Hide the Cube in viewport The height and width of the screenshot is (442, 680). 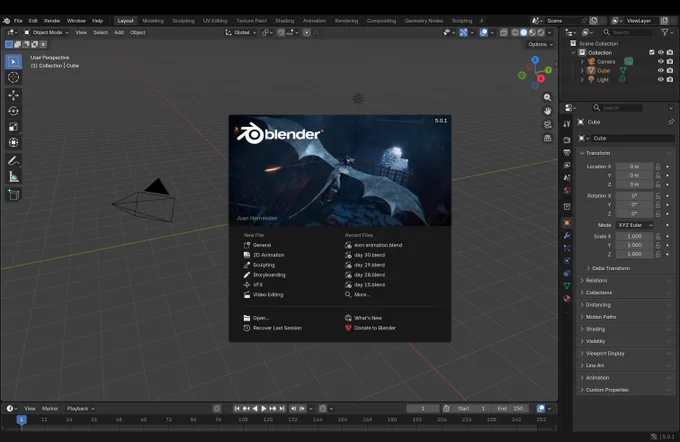[x=660, y=70]
